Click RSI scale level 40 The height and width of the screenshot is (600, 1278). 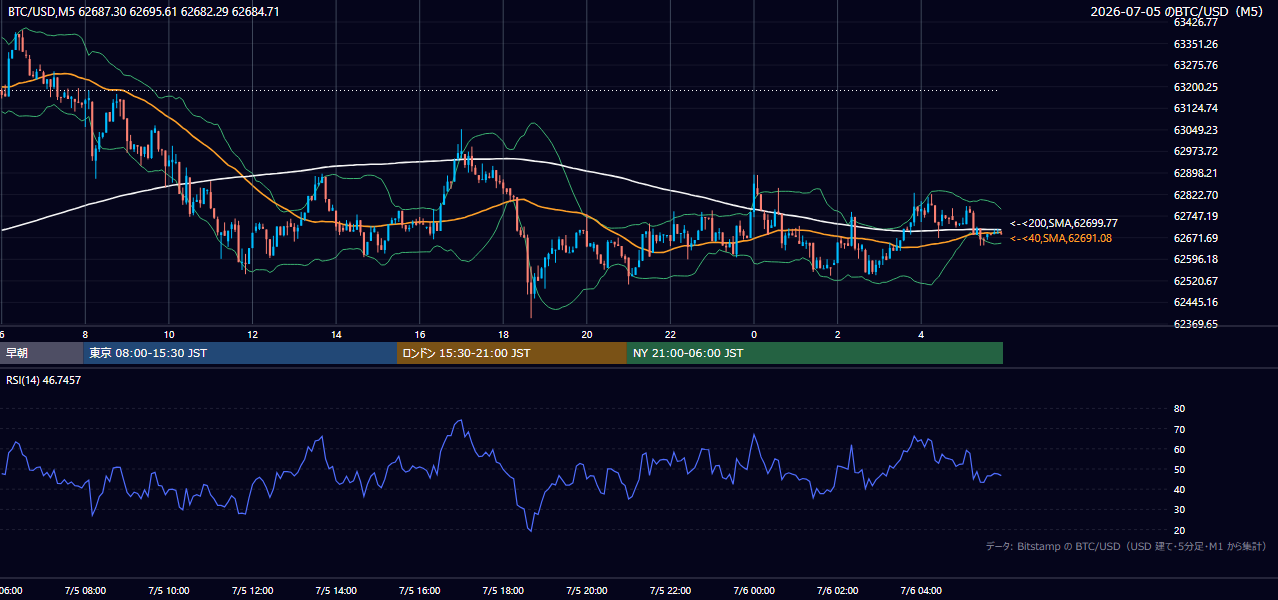[1179, 489]
